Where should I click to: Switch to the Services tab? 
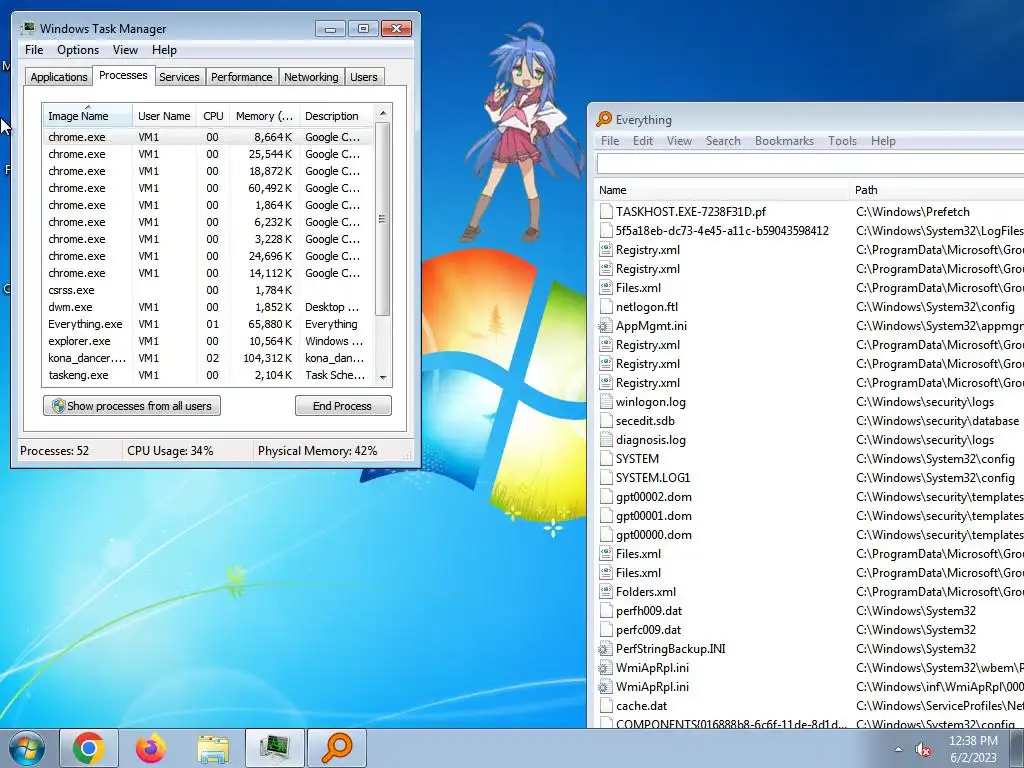[179, 77]
